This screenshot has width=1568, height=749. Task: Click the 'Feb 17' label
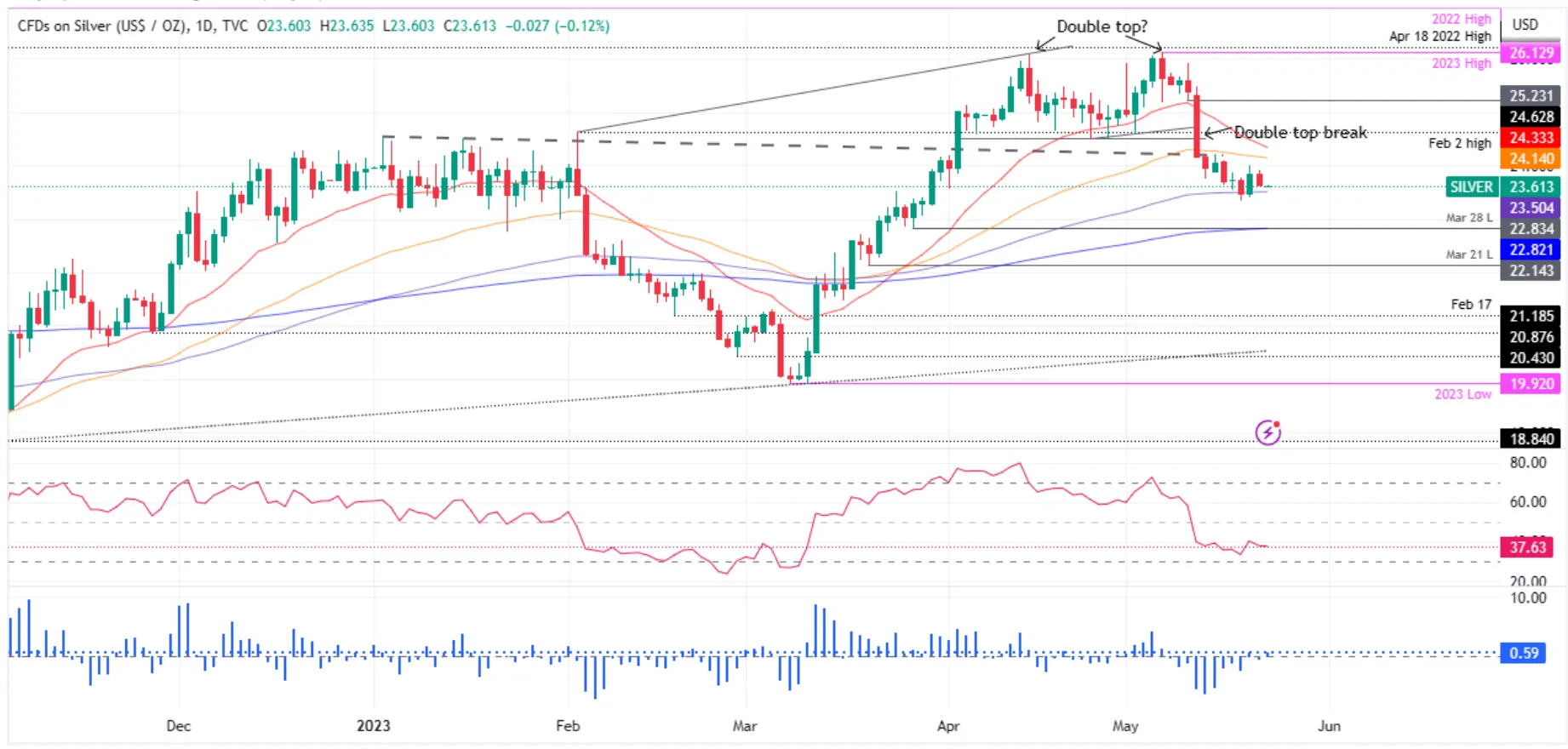point(1471,304)
